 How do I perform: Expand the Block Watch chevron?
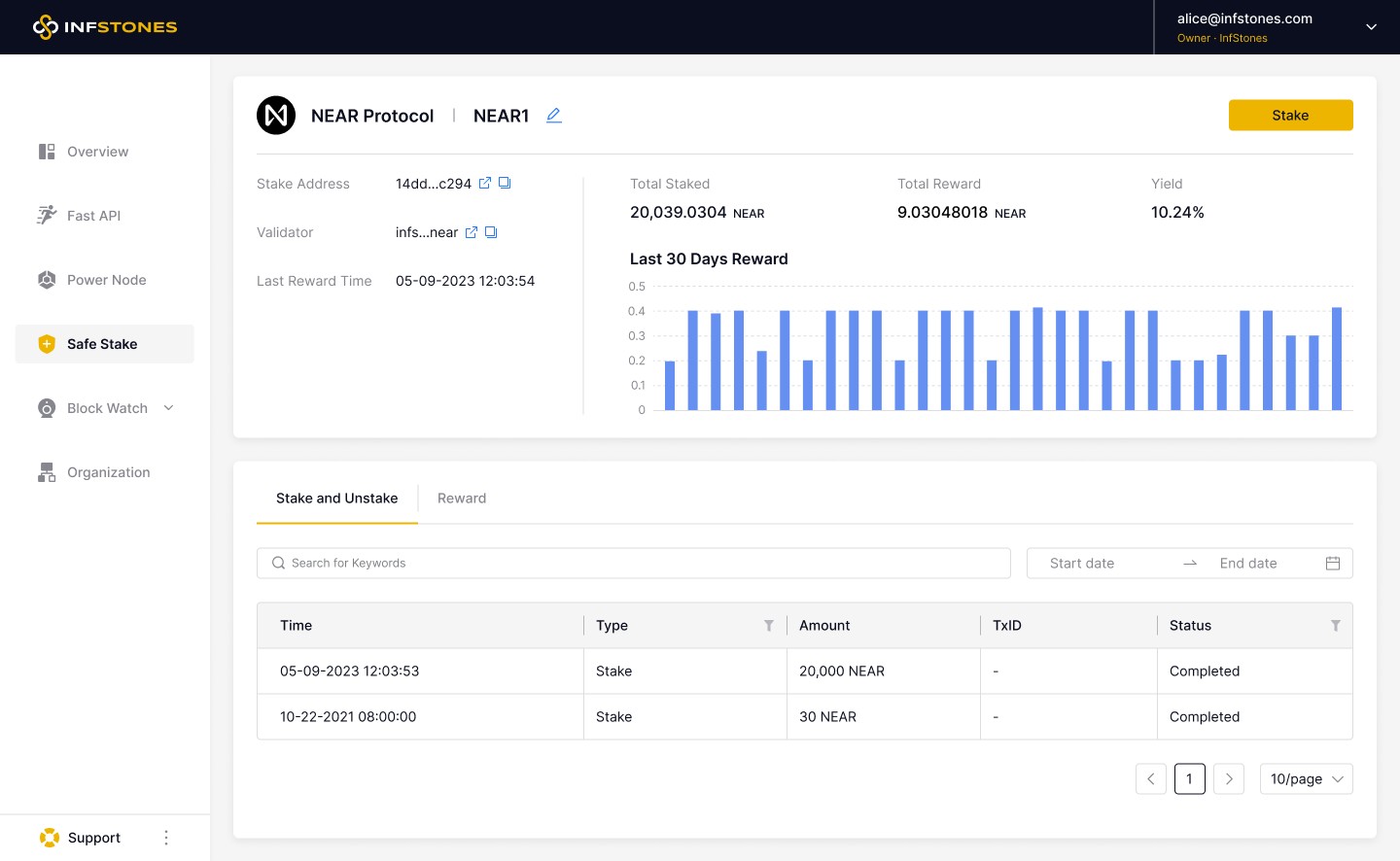169,408
